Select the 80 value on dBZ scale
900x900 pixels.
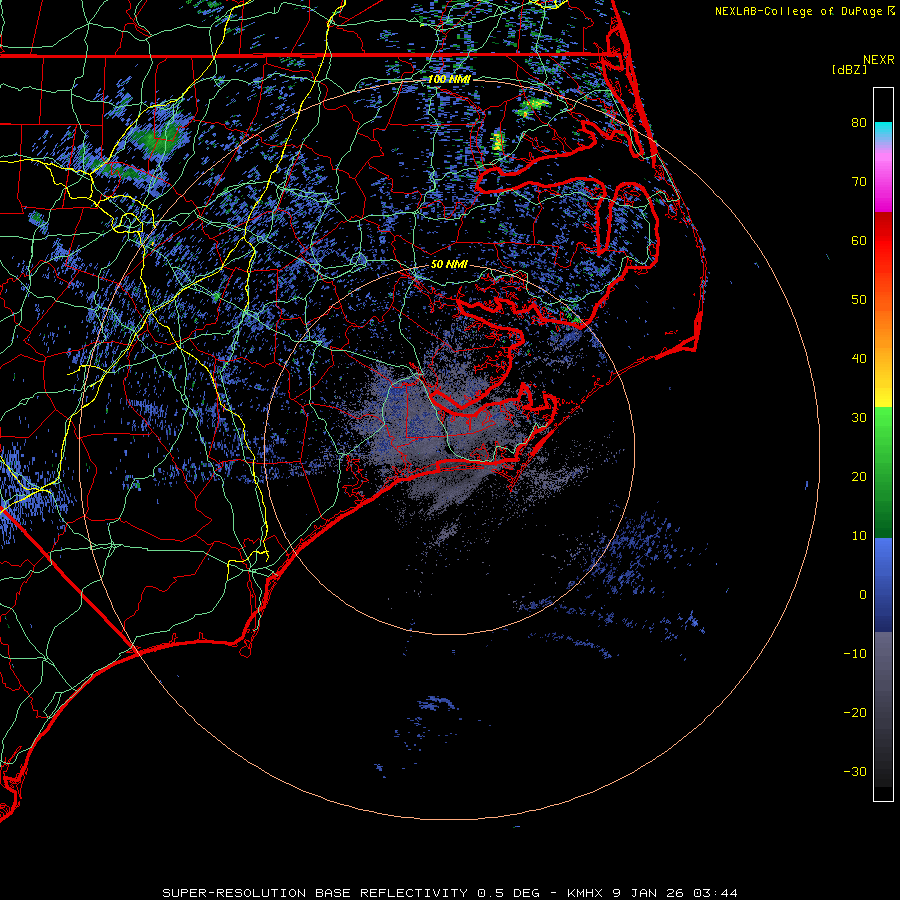859,123
